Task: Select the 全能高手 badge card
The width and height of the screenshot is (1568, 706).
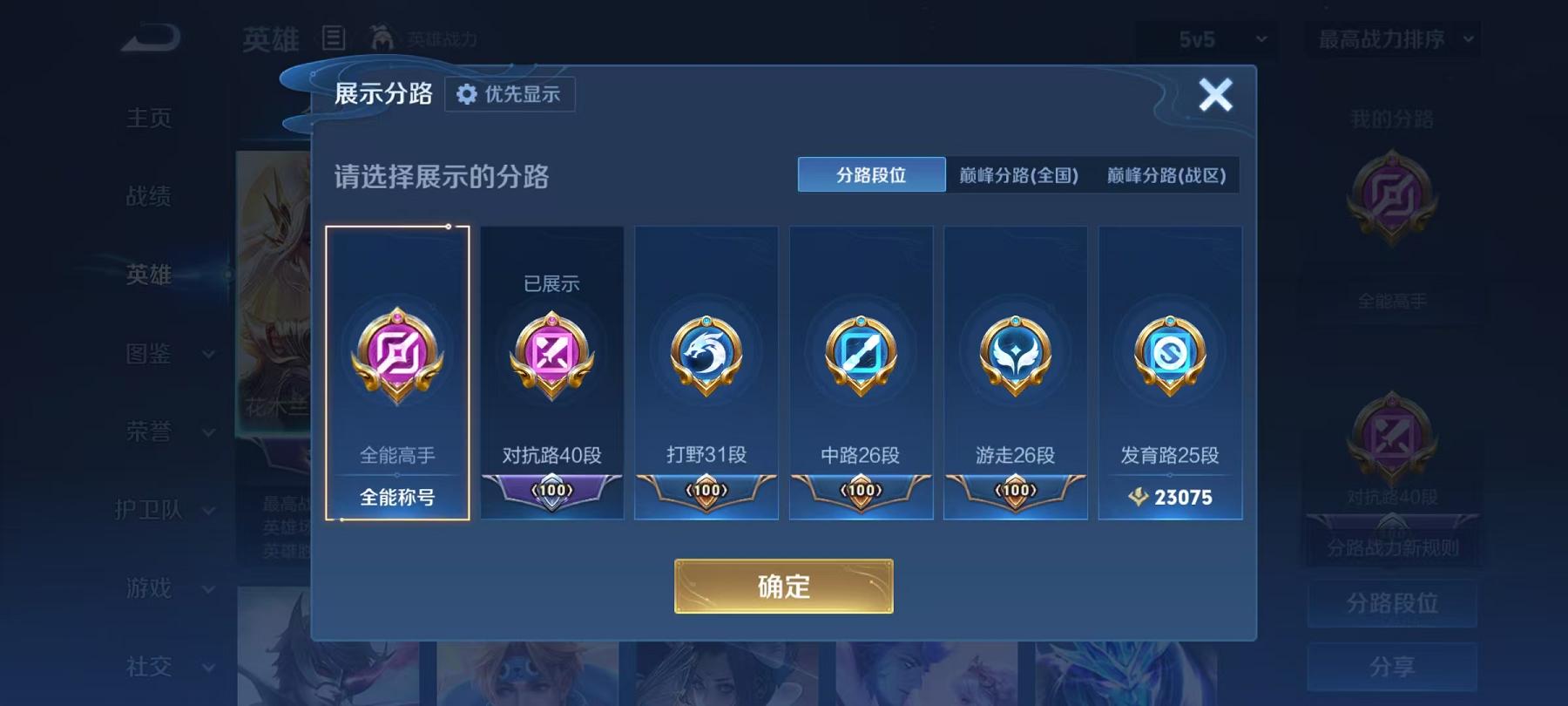Action: tap(397, 373)
